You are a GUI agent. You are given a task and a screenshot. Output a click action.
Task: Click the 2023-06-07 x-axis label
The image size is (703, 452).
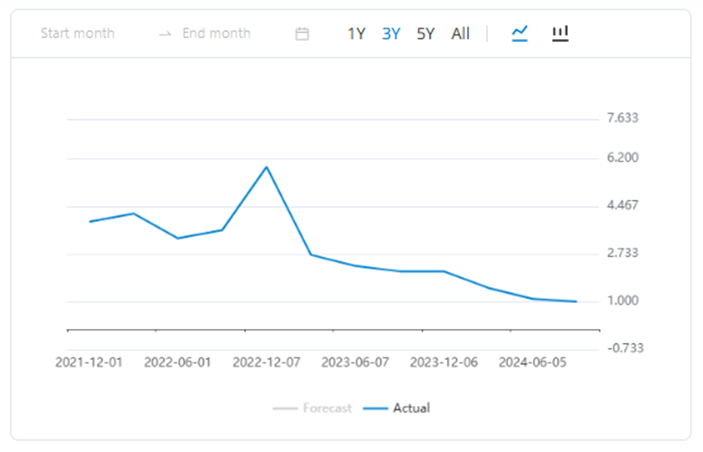(356, 361)
